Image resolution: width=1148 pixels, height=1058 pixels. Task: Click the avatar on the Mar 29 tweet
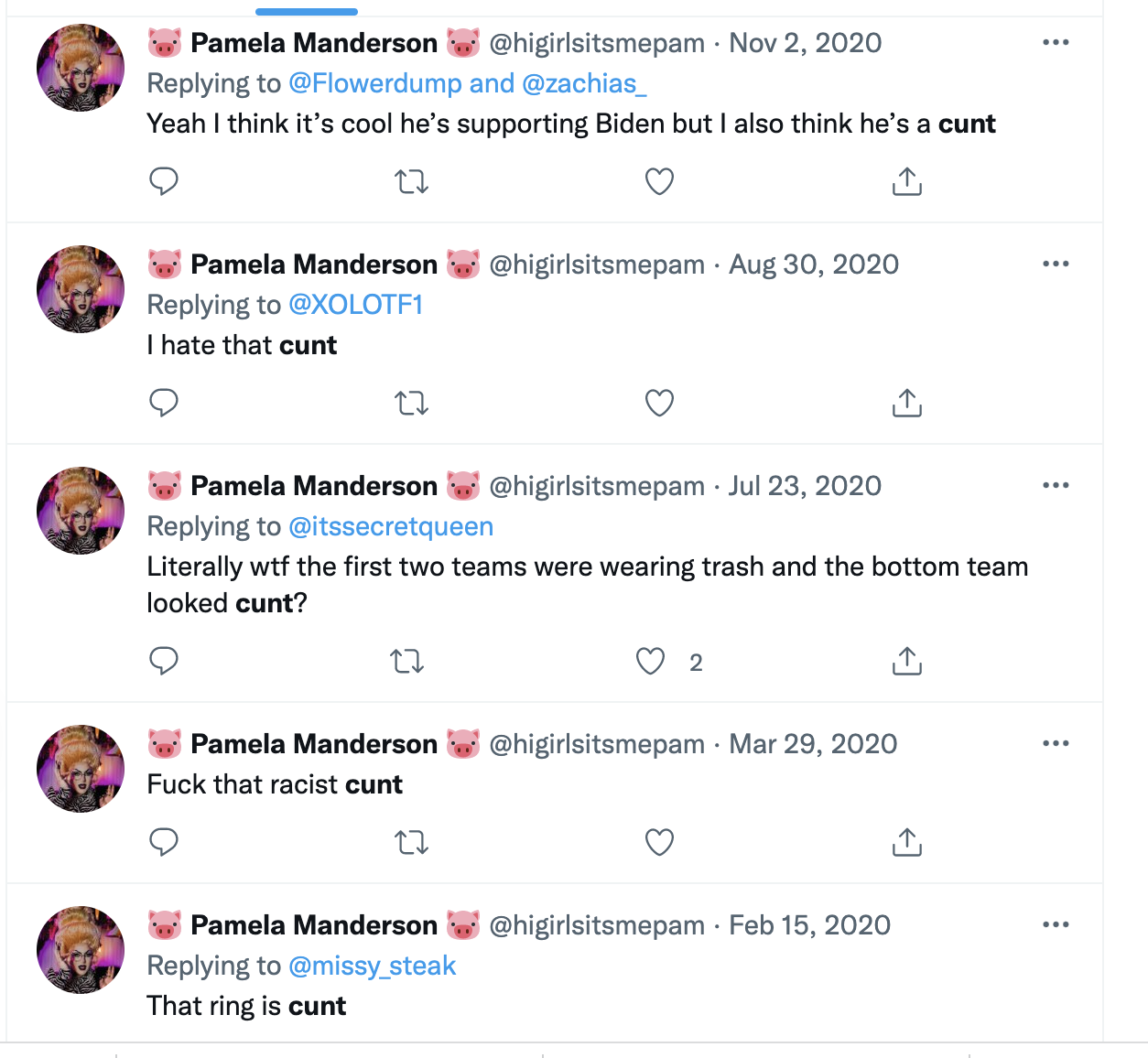pos(81,769)
